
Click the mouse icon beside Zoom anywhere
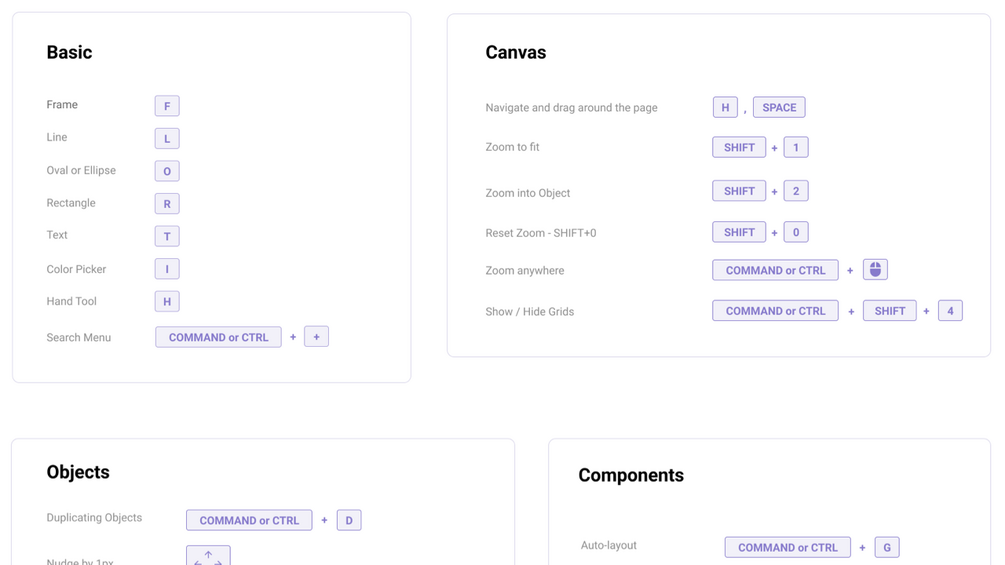tap(875, 270)
